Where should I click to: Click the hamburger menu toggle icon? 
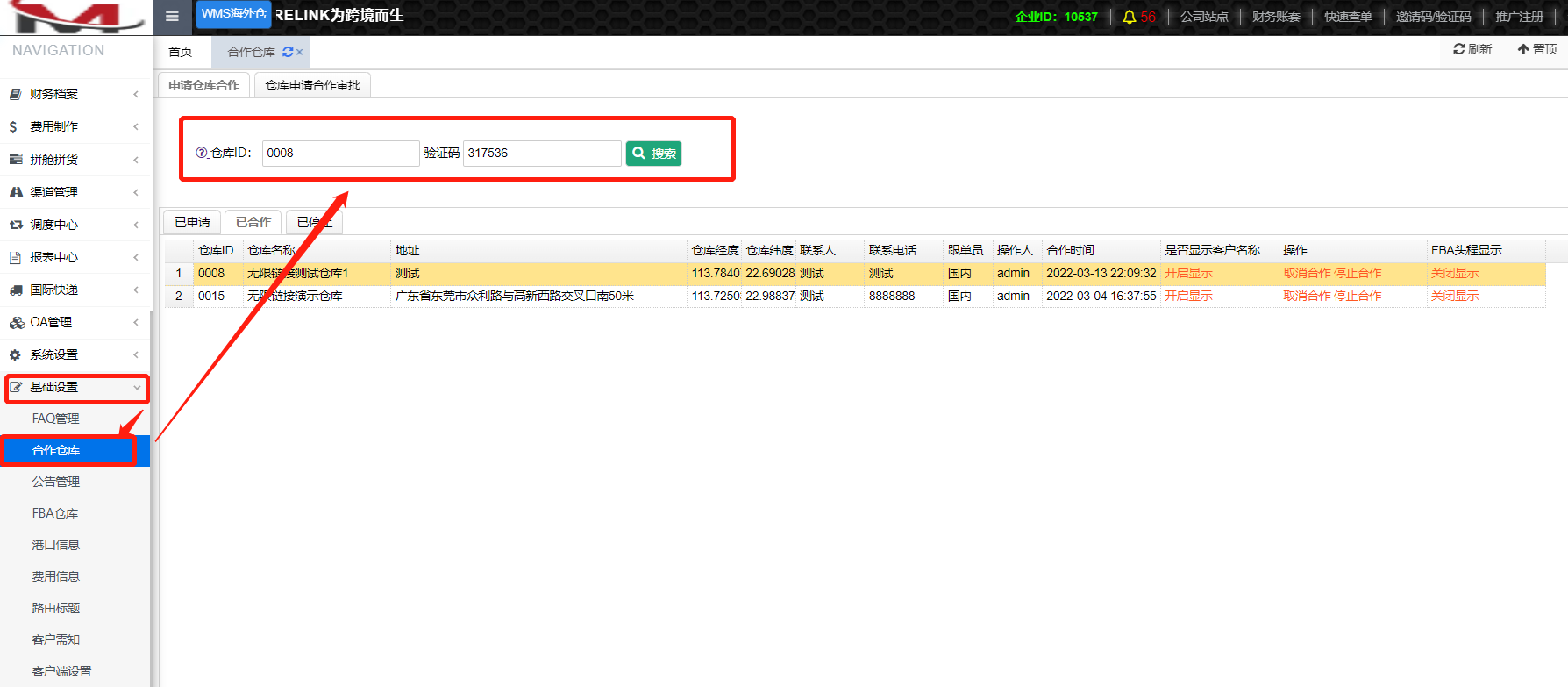[172, 16]
